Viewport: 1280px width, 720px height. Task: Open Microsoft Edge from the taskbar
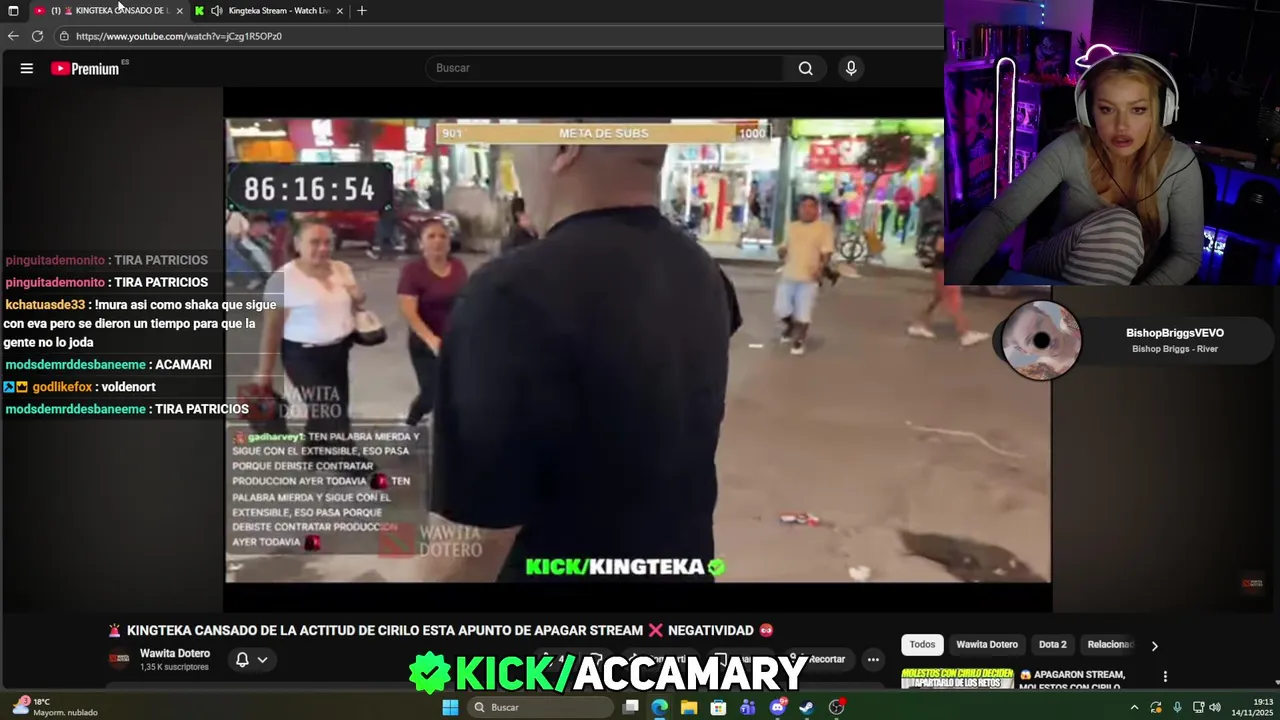pos(660,707)
